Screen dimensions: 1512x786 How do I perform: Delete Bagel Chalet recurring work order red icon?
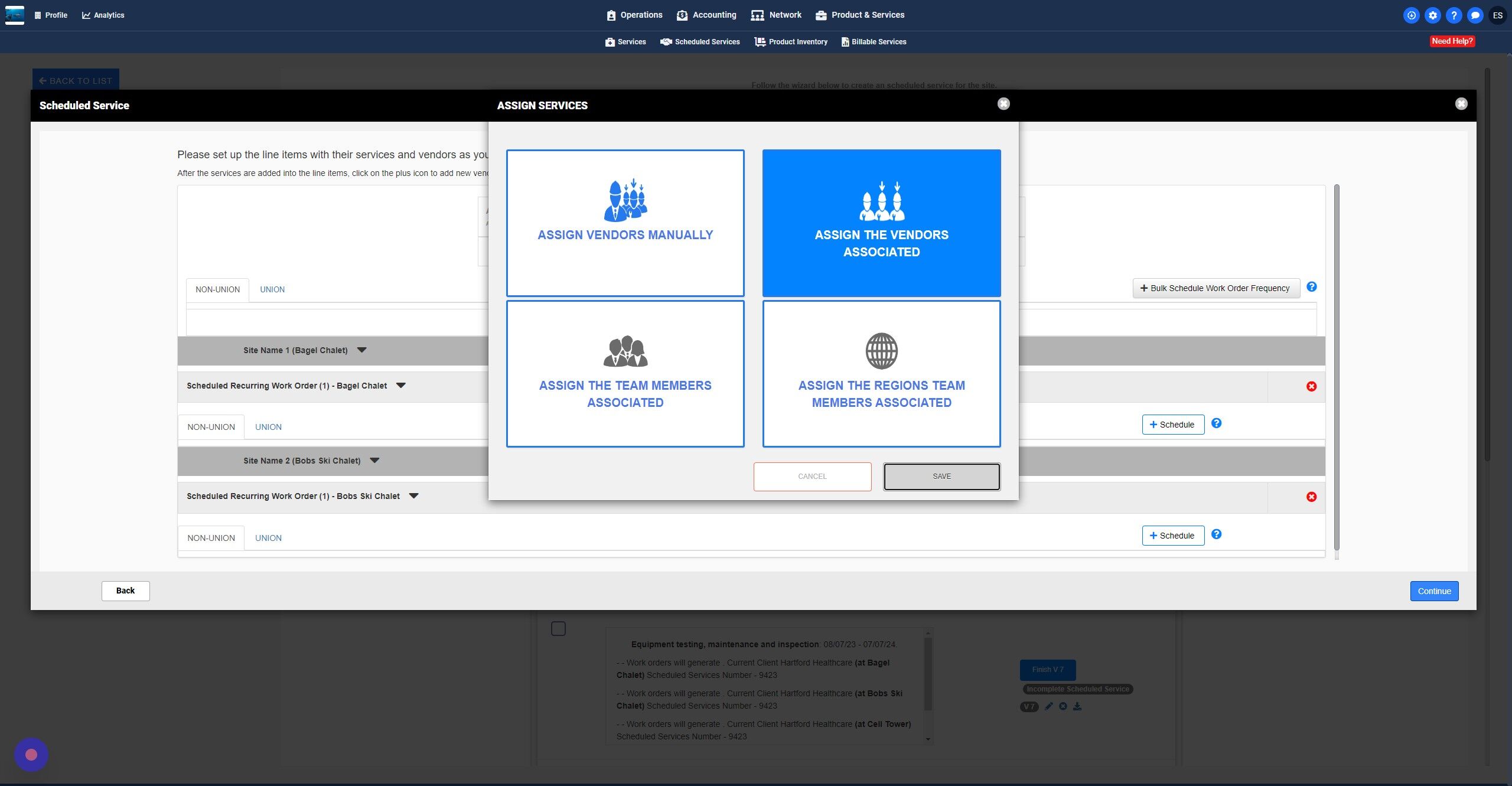coord(1311,386)
